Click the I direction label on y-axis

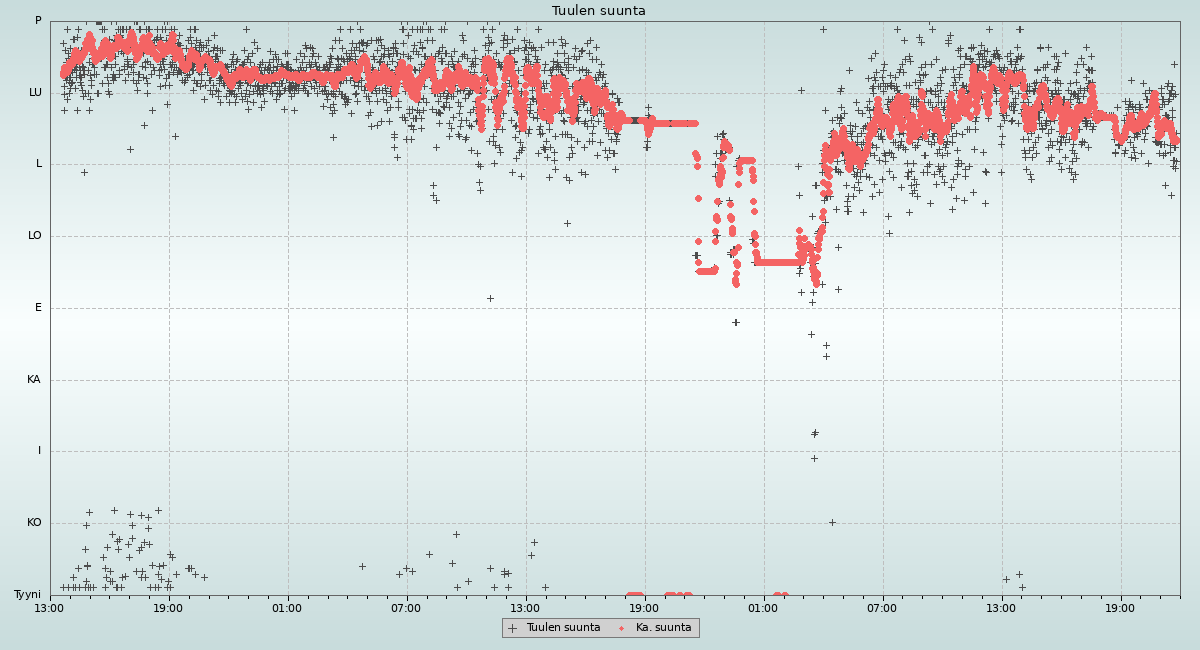(39, 451)
